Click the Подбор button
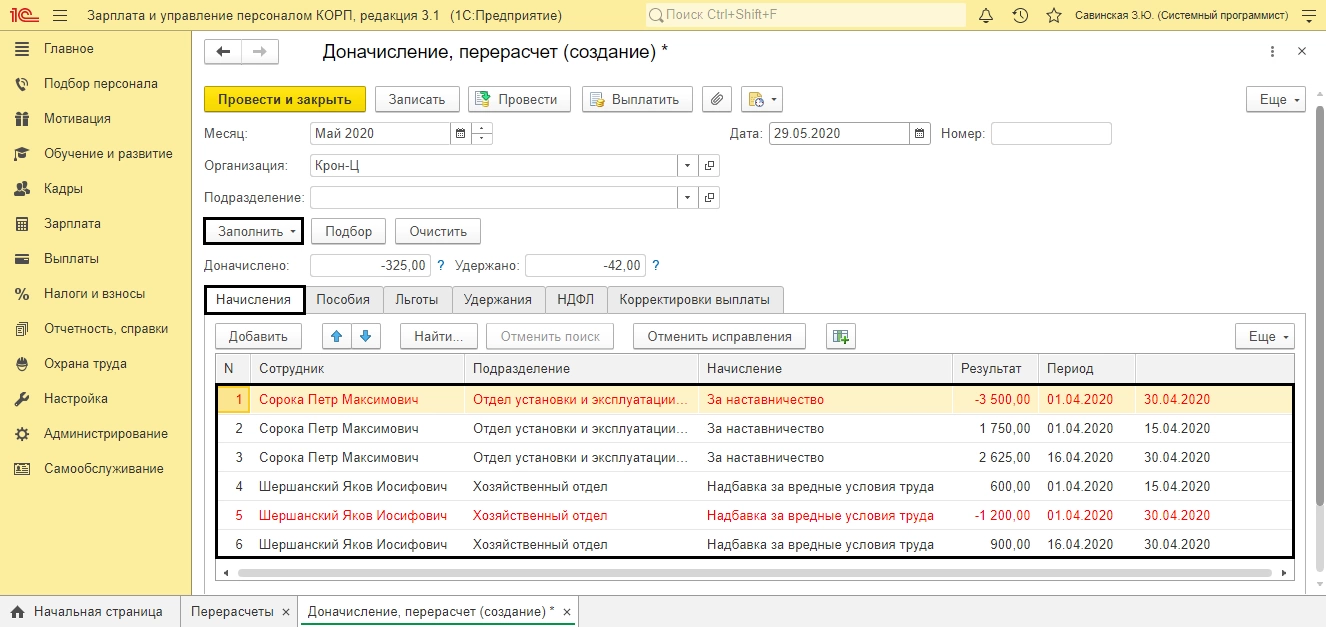 click(348, 231)
